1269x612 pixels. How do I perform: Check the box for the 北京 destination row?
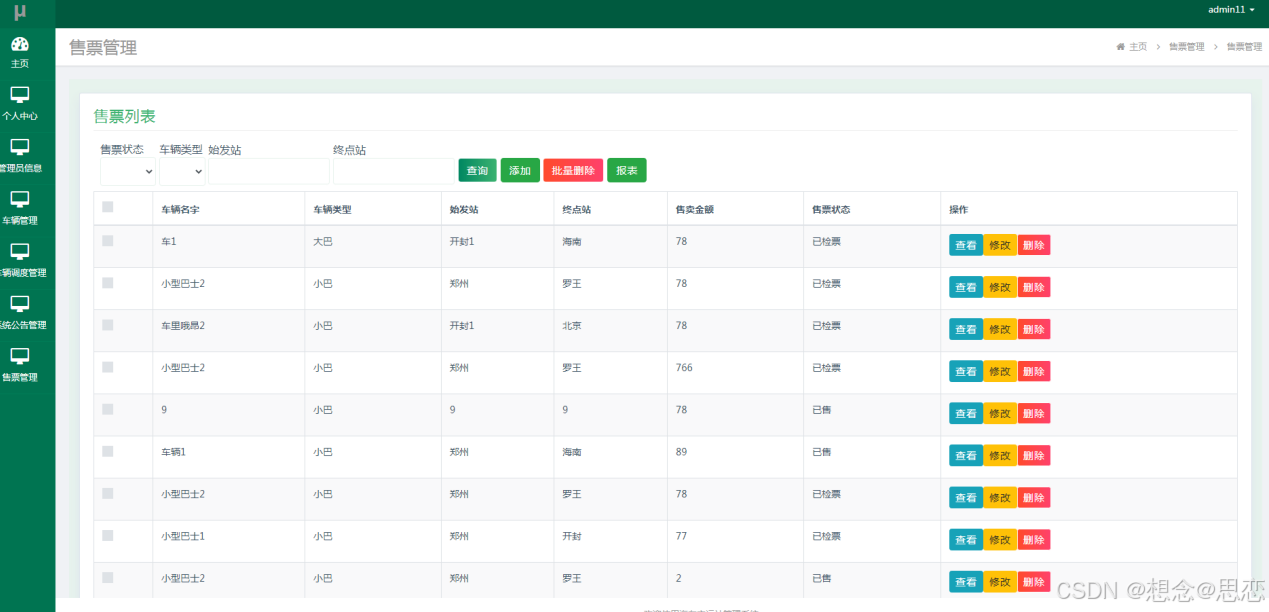(x=108, y=325)
